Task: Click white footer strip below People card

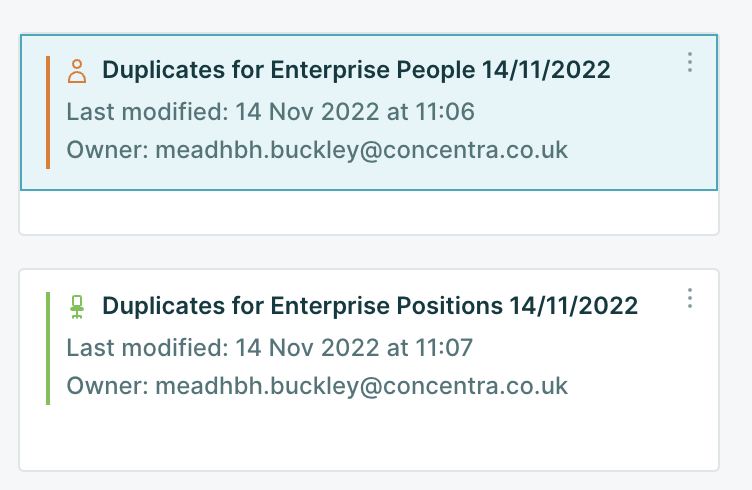Action: [368, 212]
